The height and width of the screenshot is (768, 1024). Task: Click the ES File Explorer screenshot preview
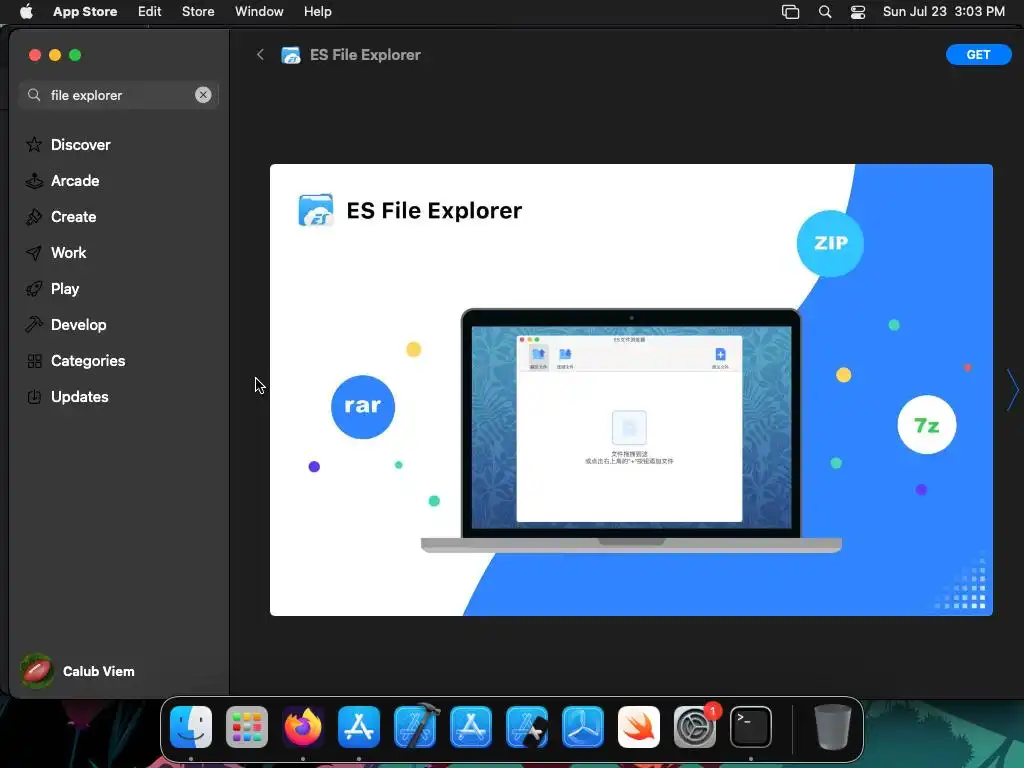click(x=631, y=389)
